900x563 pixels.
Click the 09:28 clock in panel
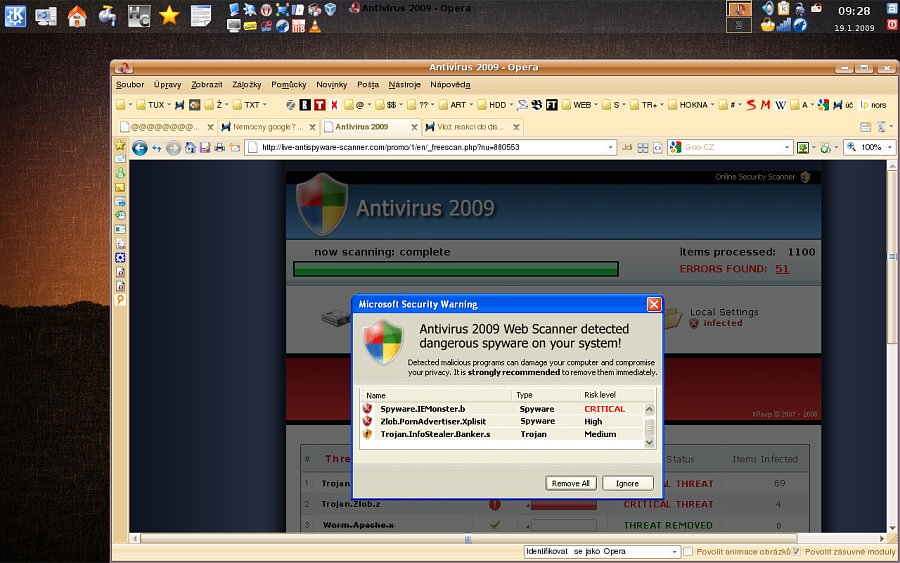tap(854, 11)
